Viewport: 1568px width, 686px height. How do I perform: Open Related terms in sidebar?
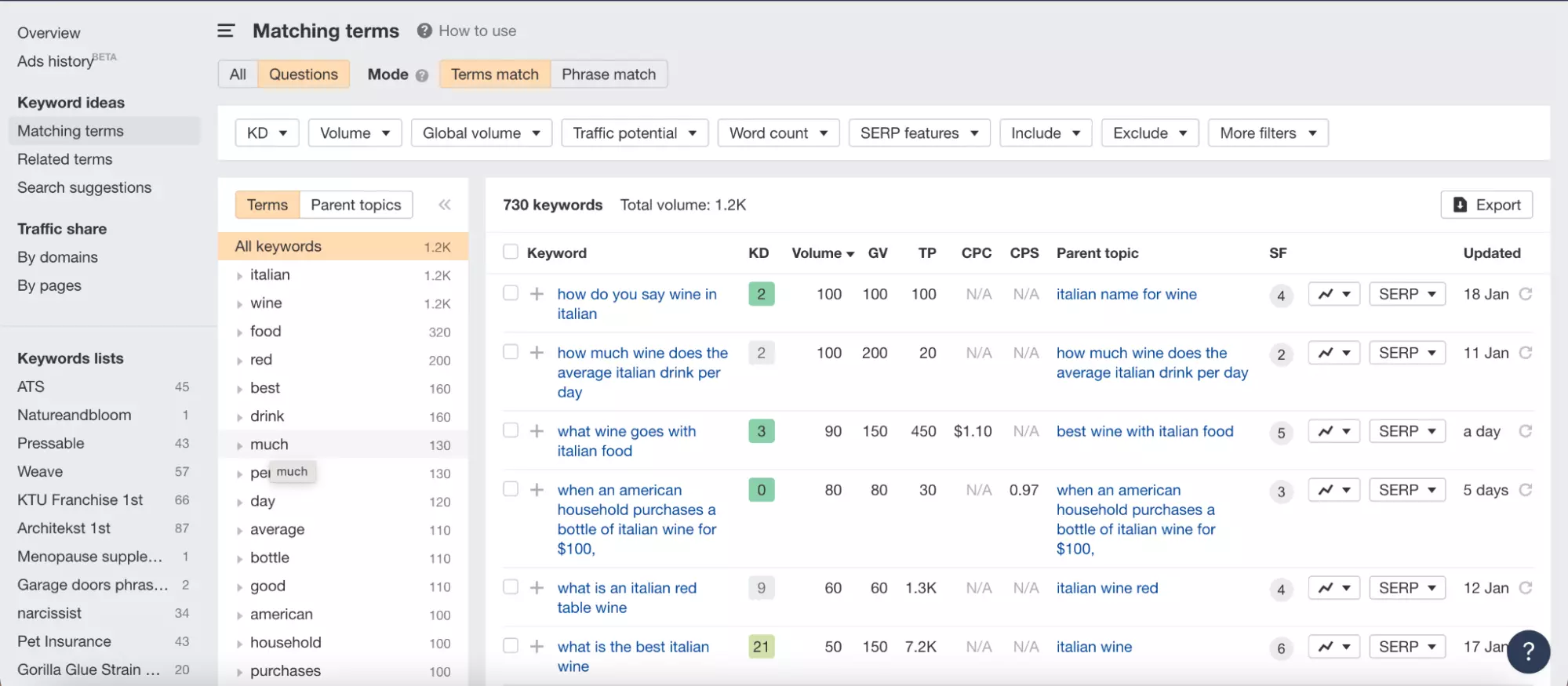click(65, 159)
